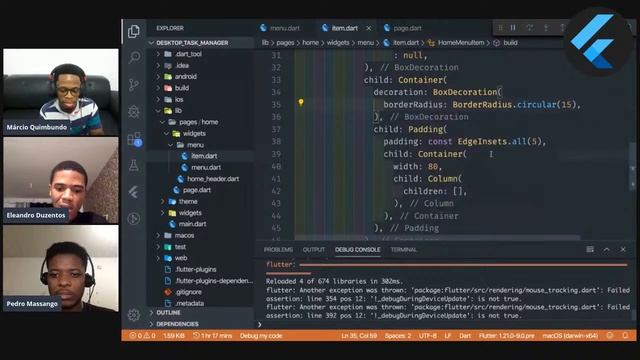Open the Testing flask view
Screen dimensions: 640x360
coord(134,166)
